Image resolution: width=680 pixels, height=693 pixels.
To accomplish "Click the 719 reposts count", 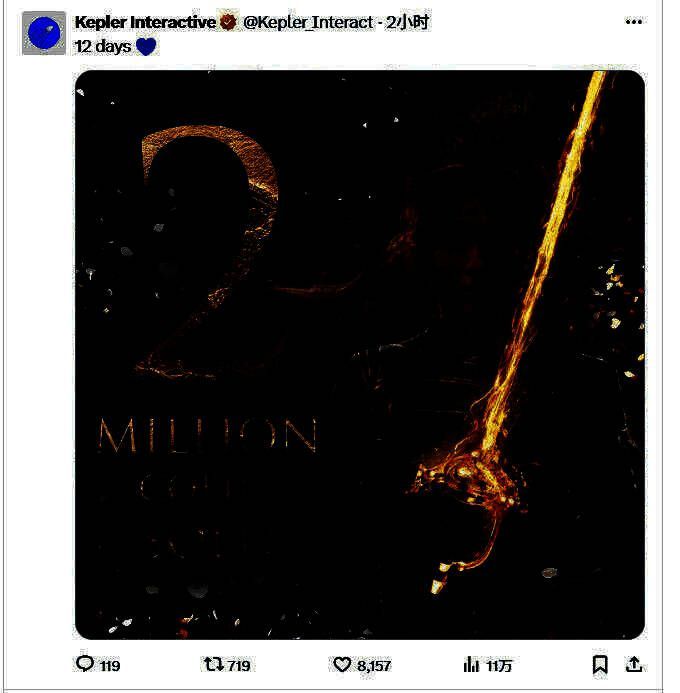I will click(239, 665).
